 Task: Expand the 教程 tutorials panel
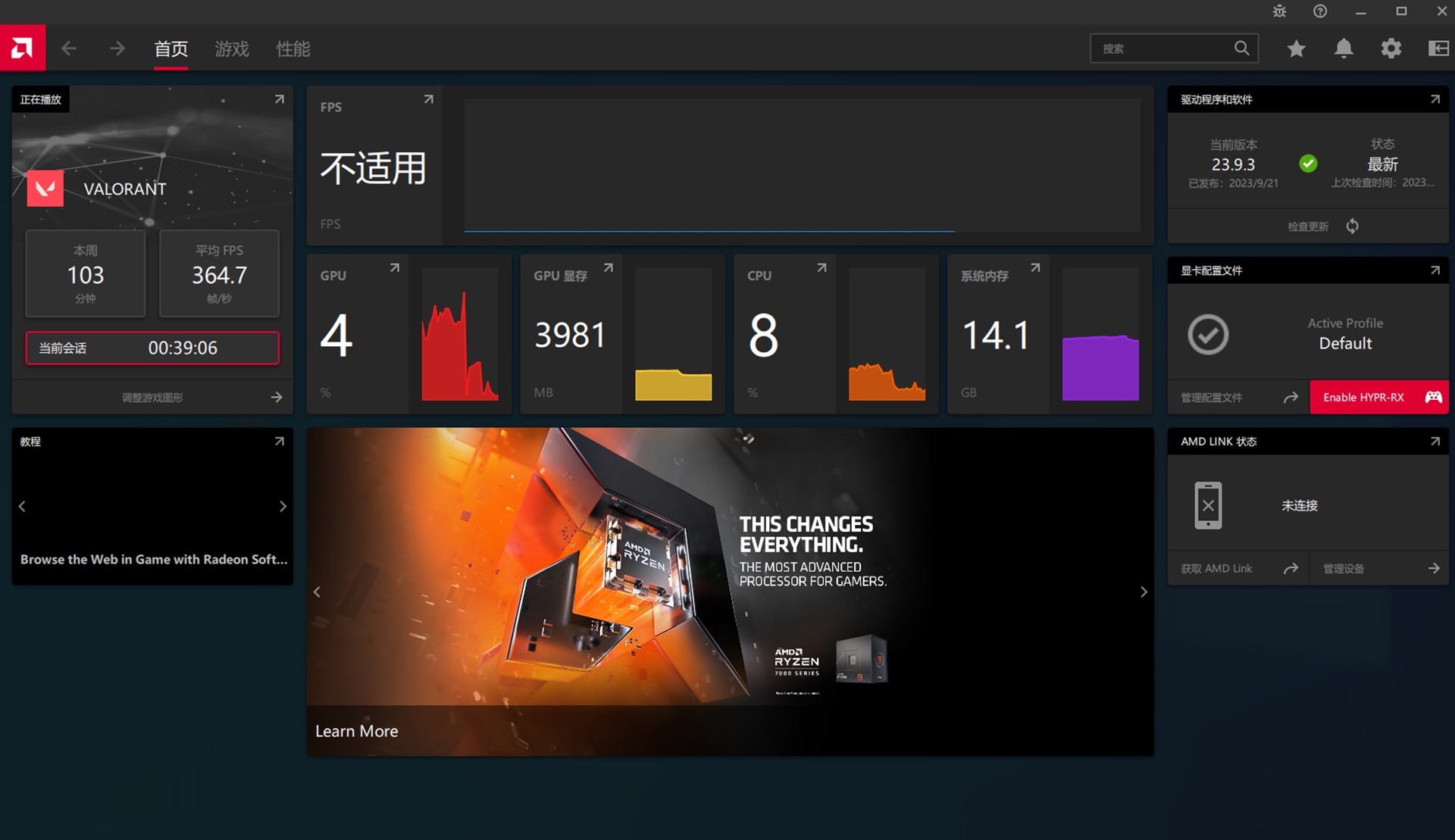280,442
